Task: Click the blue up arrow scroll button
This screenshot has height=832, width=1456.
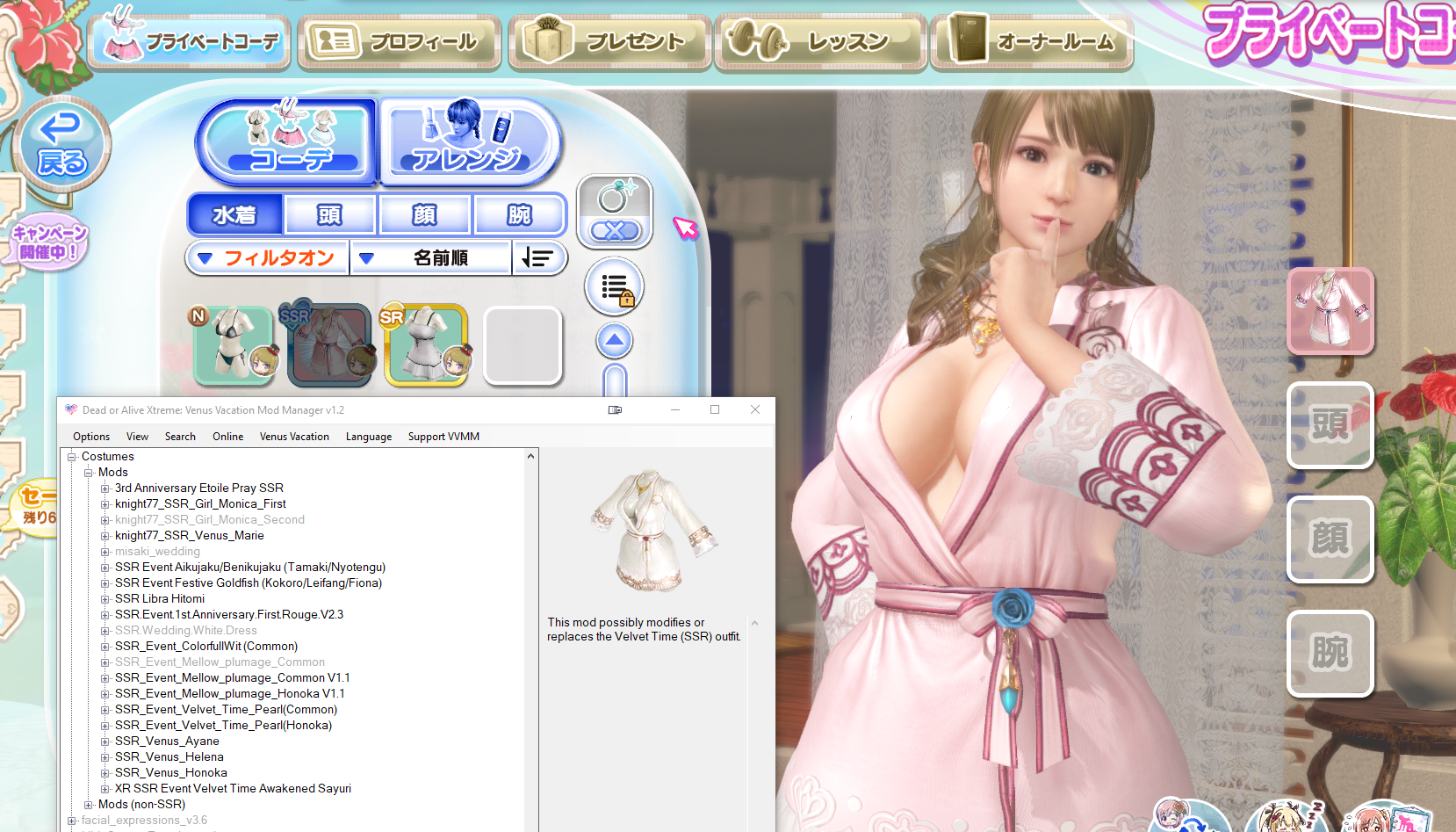Action: click(x=615, y=340)
